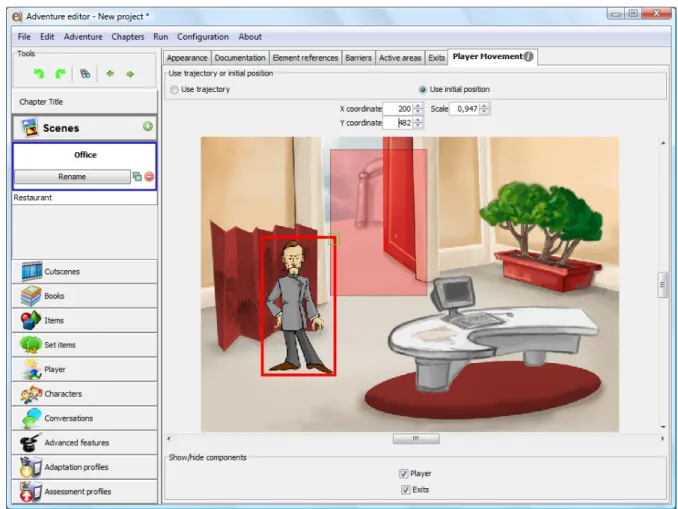Open the Configuration menu
Image resolution: width=678 pixels, height=509 pixels.
tap(203, 37)
